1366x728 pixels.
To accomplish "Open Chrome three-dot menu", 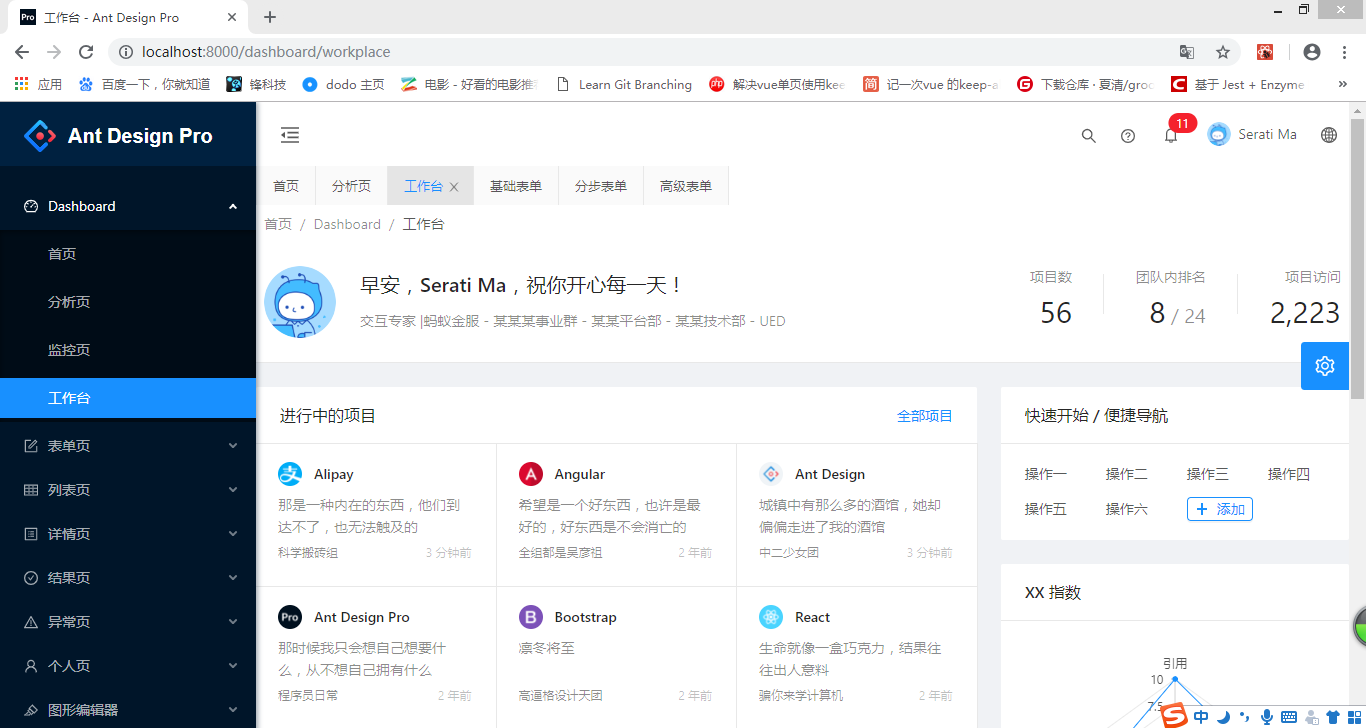I will coord(1343,52).
